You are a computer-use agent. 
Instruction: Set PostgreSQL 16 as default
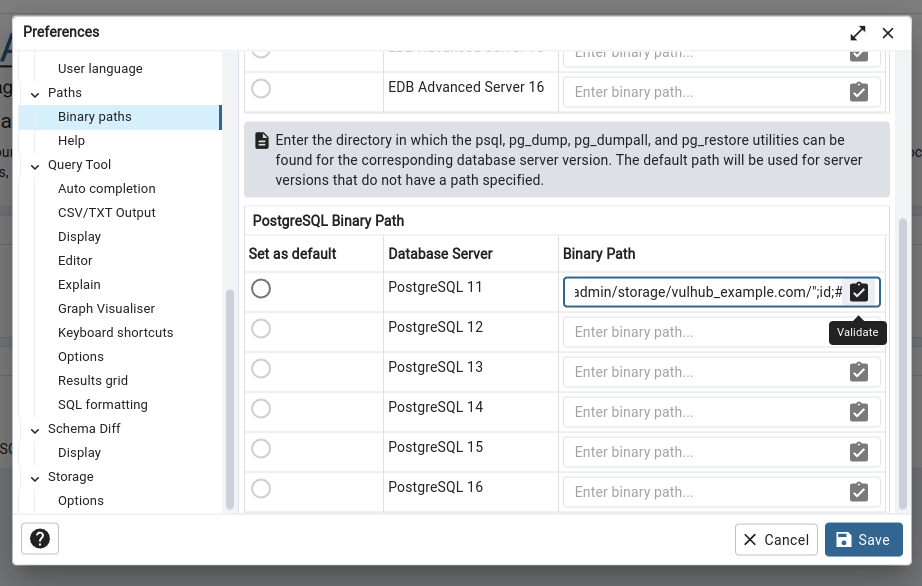click(x=261, y=488)
